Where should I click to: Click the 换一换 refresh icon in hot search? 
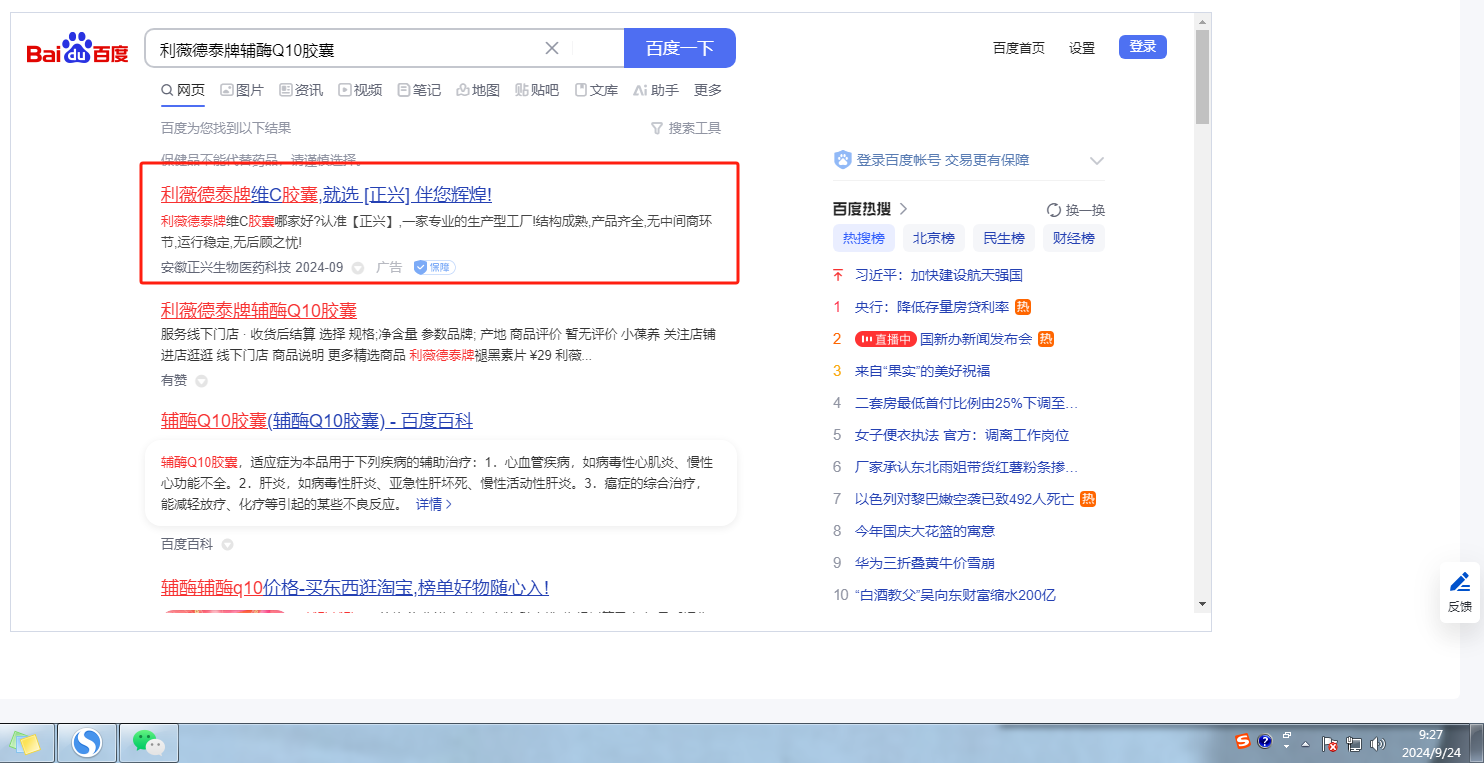coord(1053,210)
